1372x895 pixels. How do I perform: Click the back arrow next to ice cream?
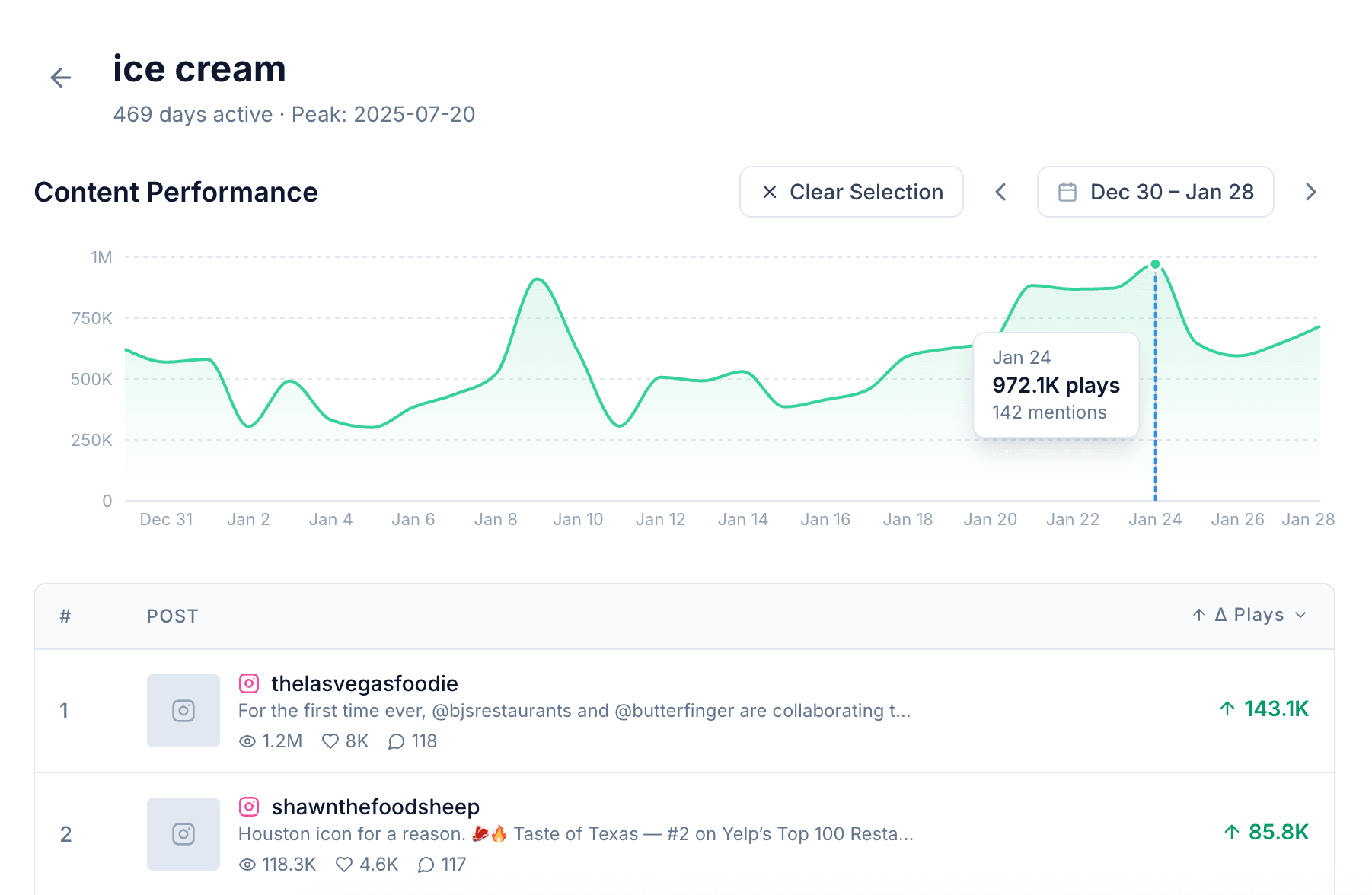[60, 77]
